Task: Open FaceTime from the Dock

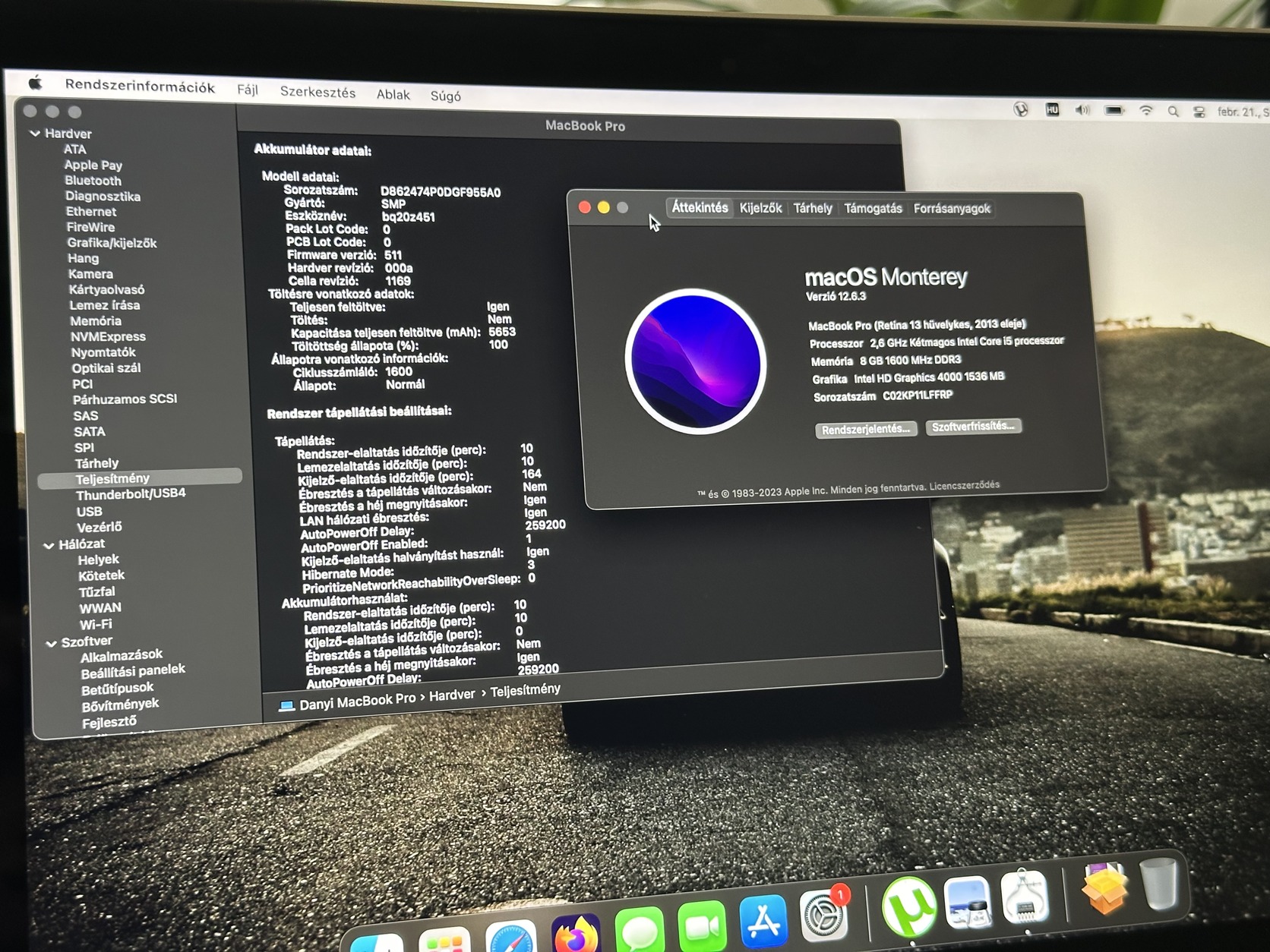Action: pos(702,925)
